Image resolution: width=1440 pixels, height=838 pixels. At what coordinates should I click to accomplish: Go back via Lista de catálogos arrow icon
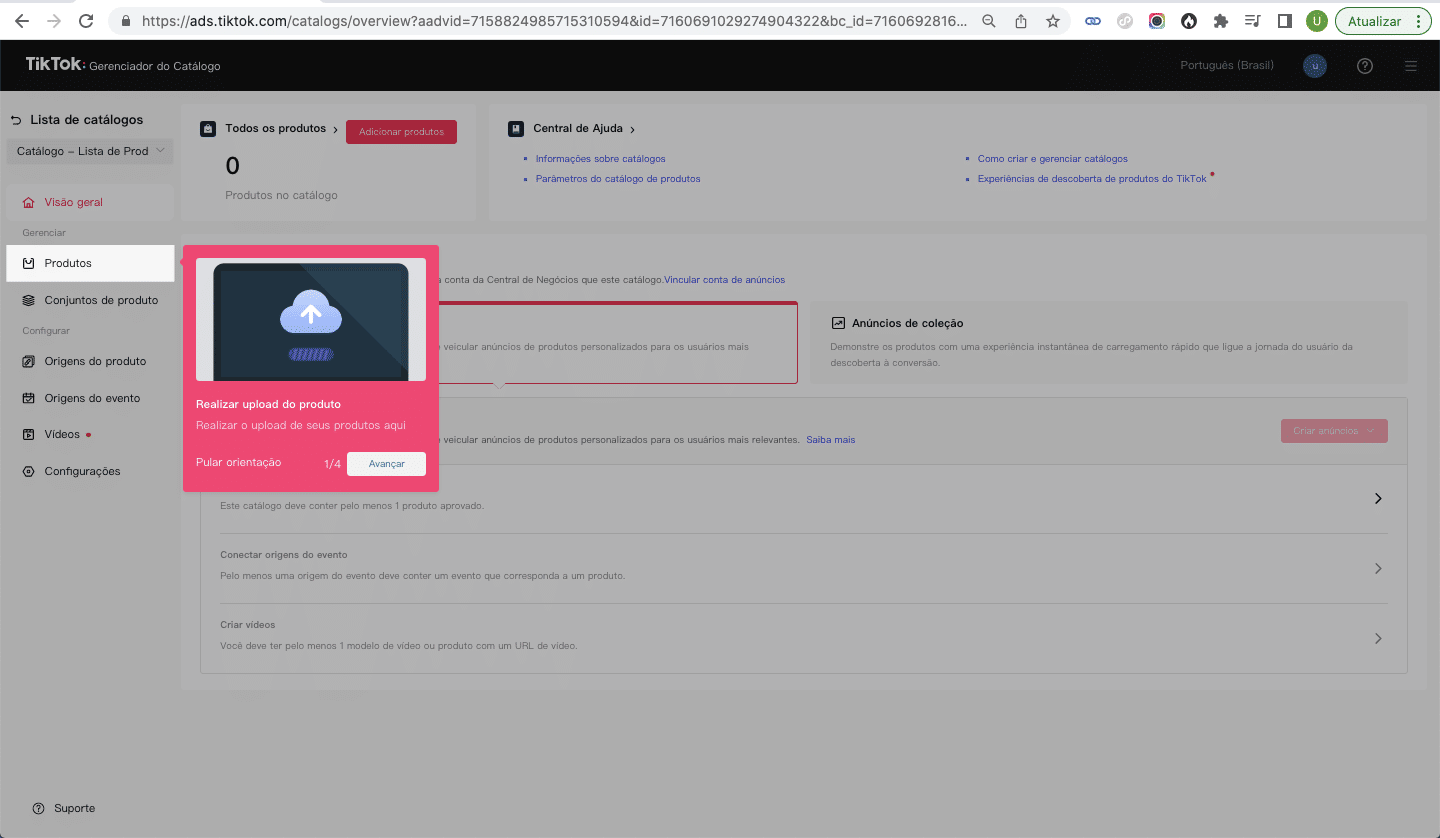pyautogui.click(x=16, y=120)
